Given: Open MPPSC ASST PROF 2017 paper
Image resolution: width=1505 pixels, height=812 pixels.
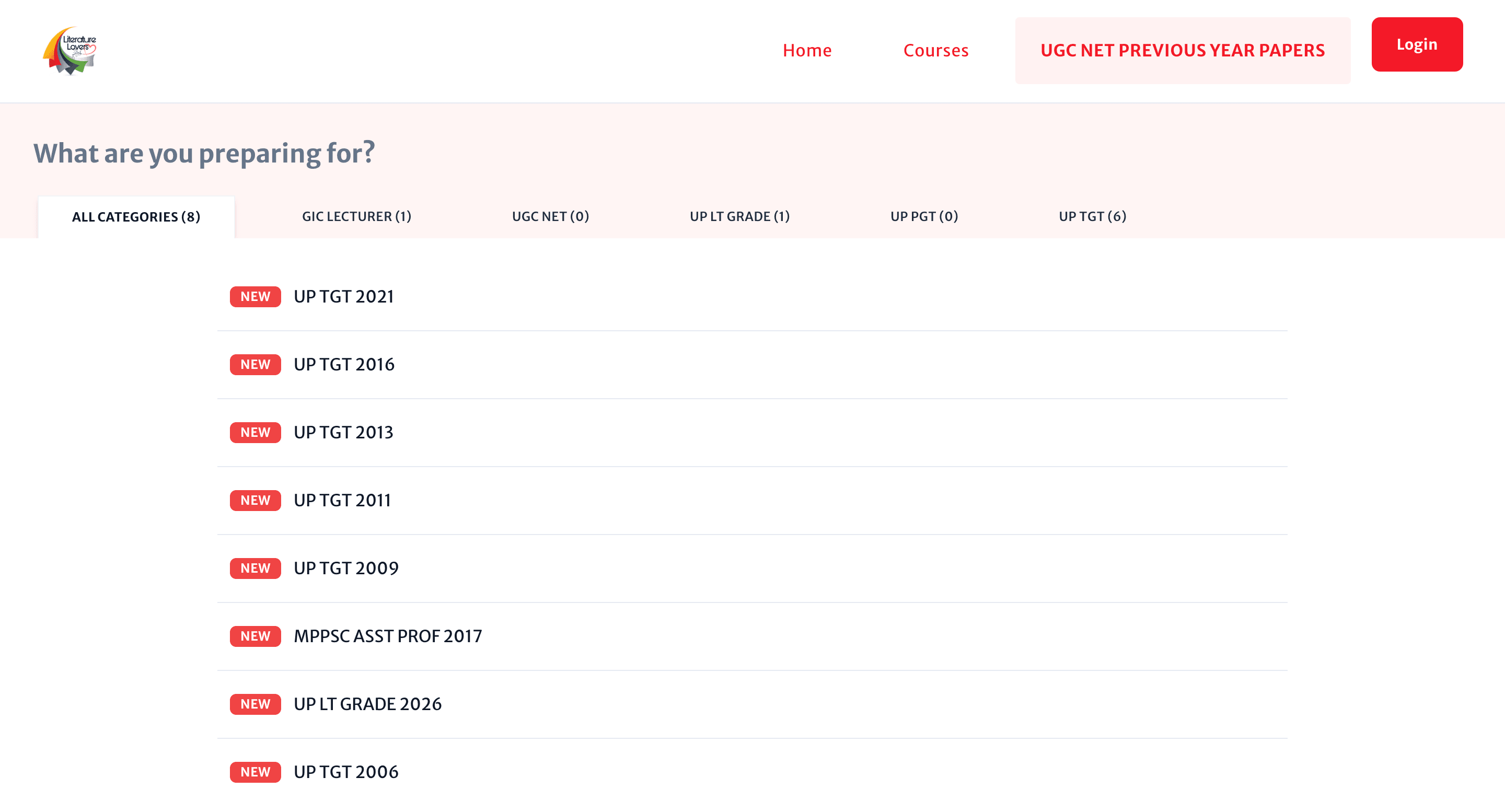Looking at the screenshot, I should tap(387, 635).
